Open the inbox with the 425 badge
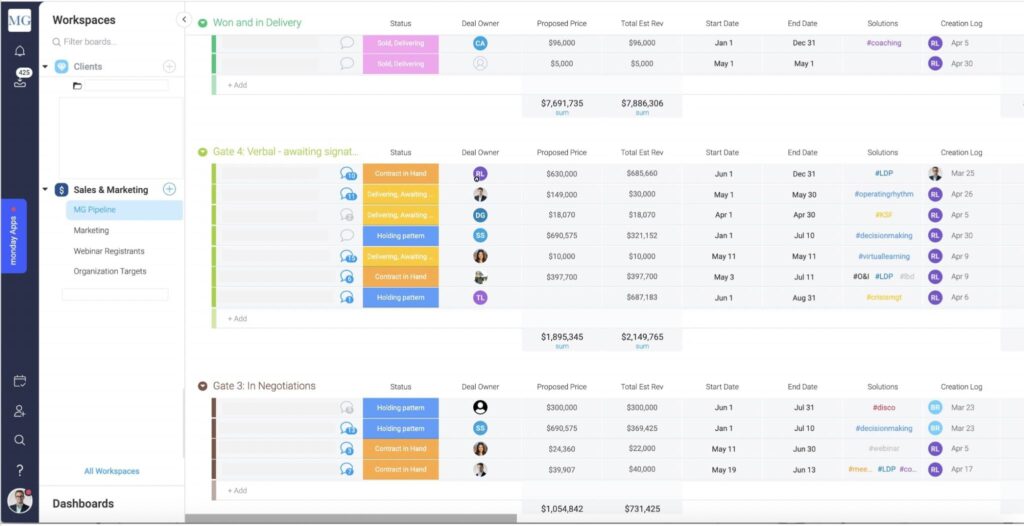Image resolution: width=1024 pixels, height=526 pixels. click(x=19, y=80)
